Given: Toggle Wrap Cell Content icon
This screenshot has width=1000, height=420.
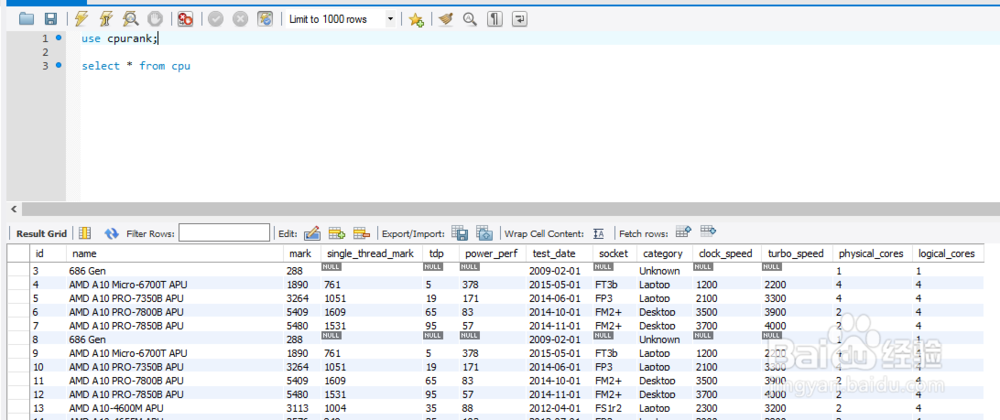Looking at the screenshot, I should [598, 234].
